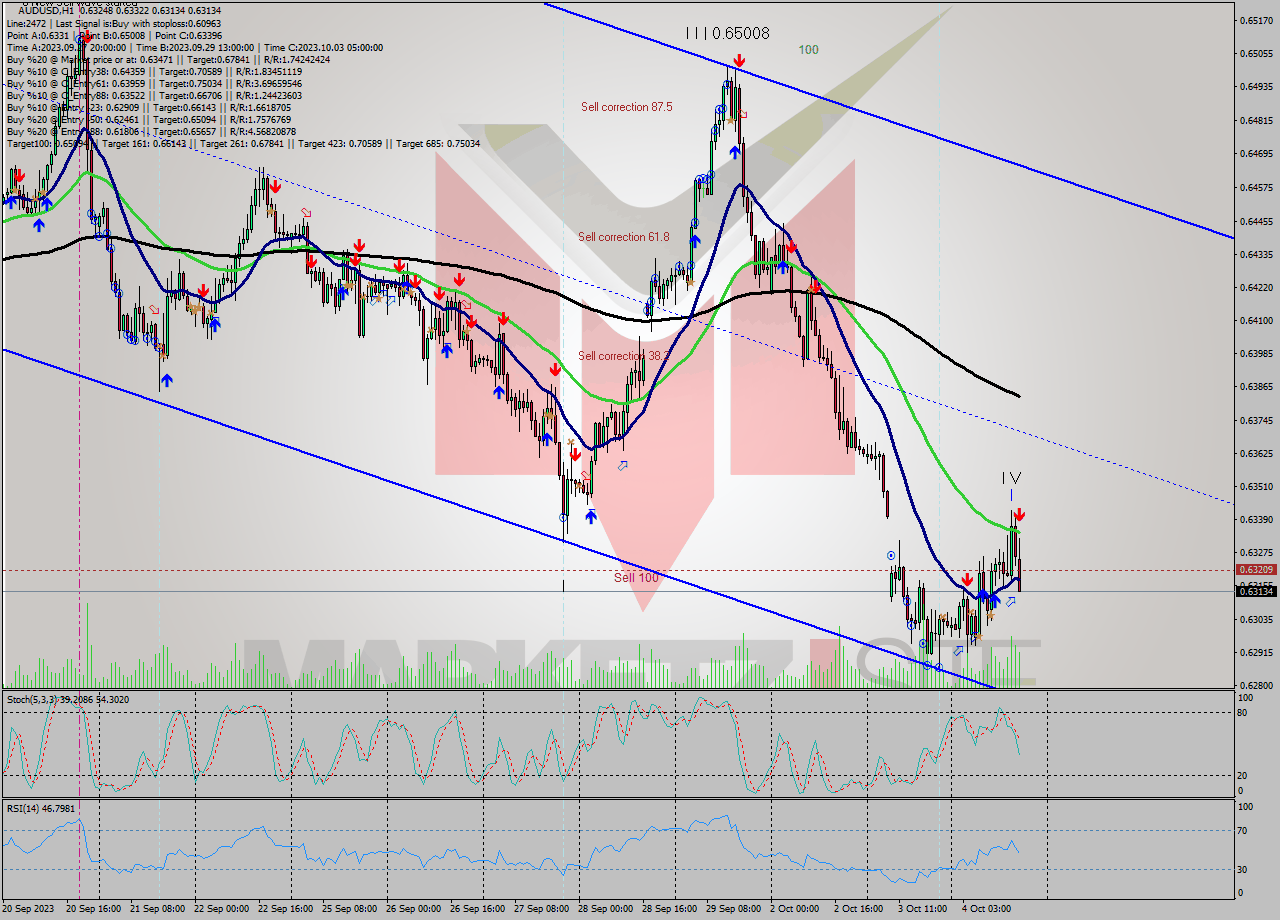This screenshot has height=920, width=1280.
Task: Click the 'Sell correction 87.5' label
Action: pos(627,106)
